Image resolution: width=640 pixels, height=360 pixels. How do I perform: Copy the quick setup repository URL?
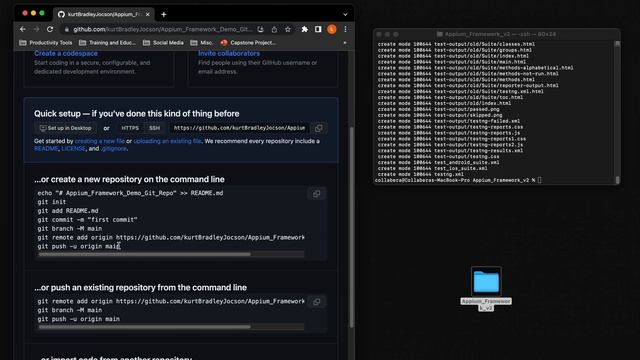tap(318, 128)
